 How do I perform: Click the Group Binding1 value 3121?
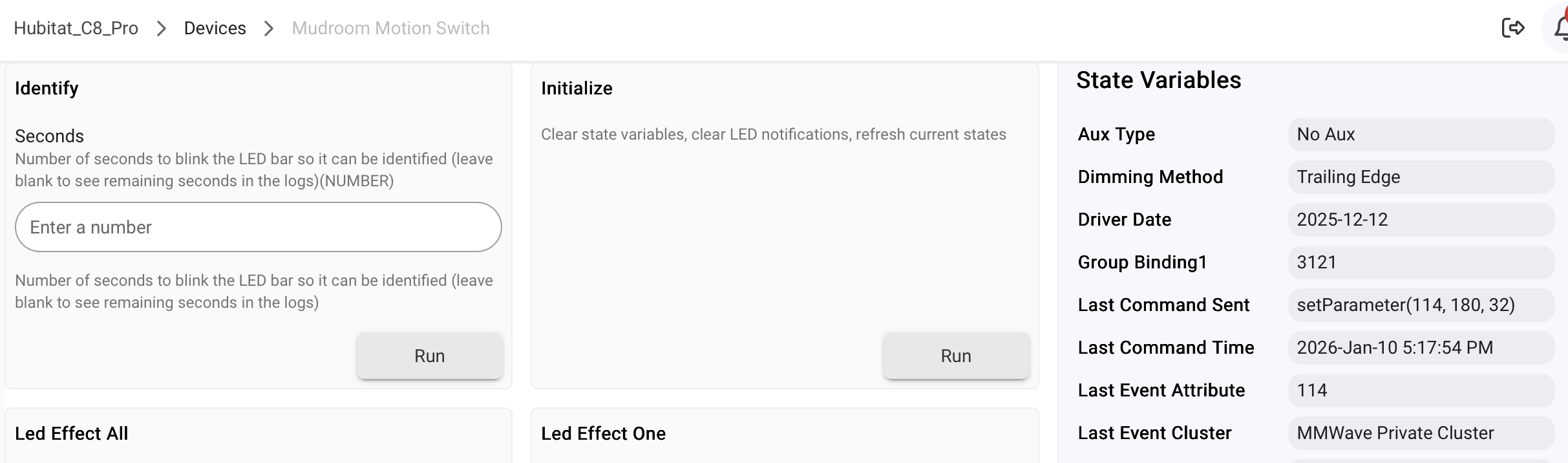click(x=1420, y=263)
